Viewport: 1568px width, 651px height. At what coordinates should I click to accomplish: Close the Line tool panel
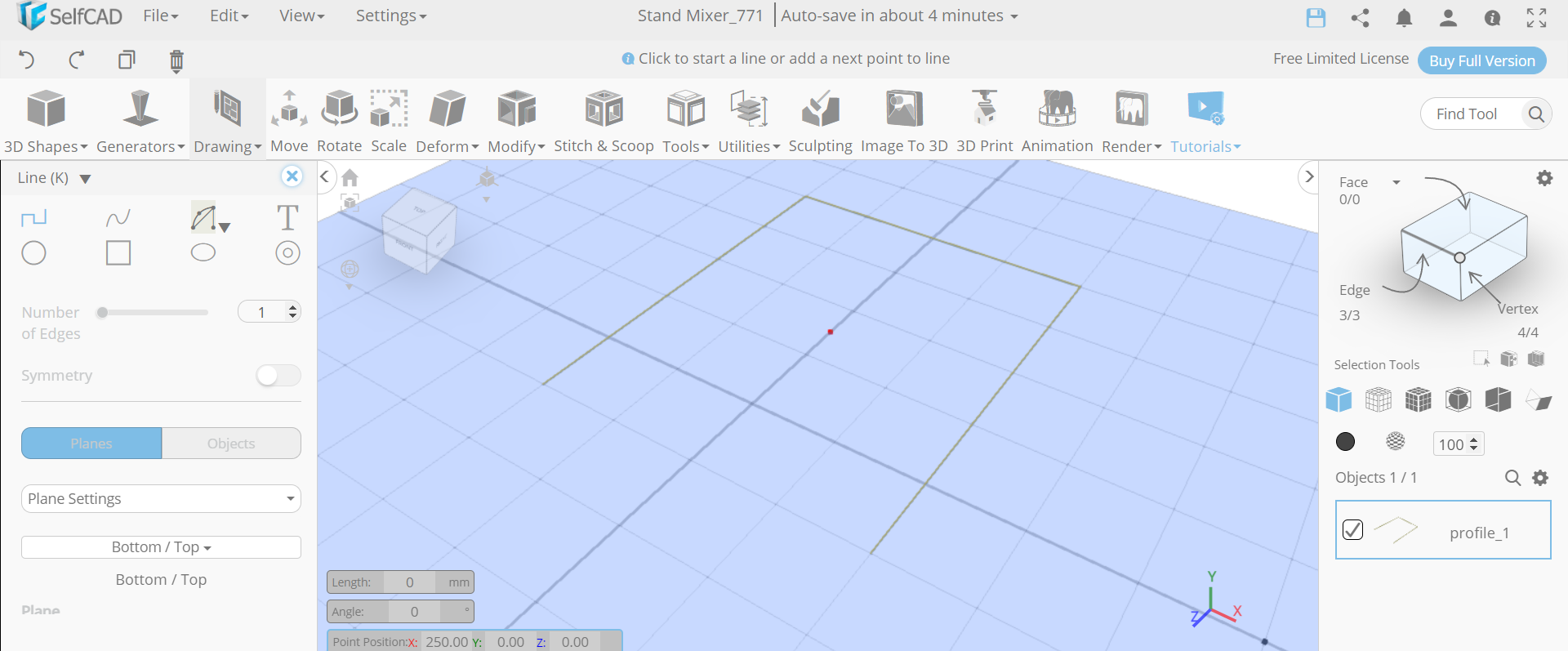tap(292, 176)
